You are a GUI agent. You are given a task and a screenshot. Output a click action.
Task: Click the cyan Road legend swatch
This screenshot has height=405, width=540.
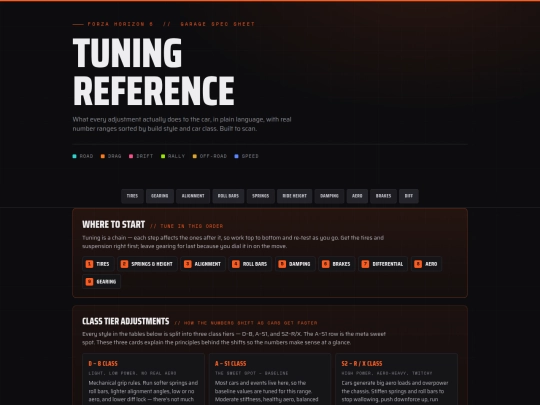click(x=74, y=156)
